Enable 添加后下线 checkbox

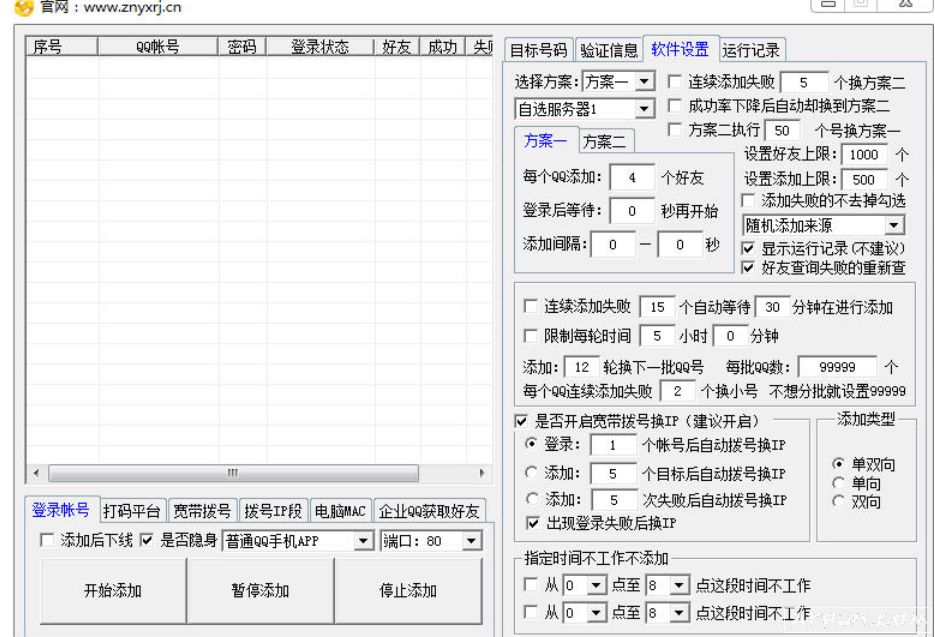pos(47,540)
